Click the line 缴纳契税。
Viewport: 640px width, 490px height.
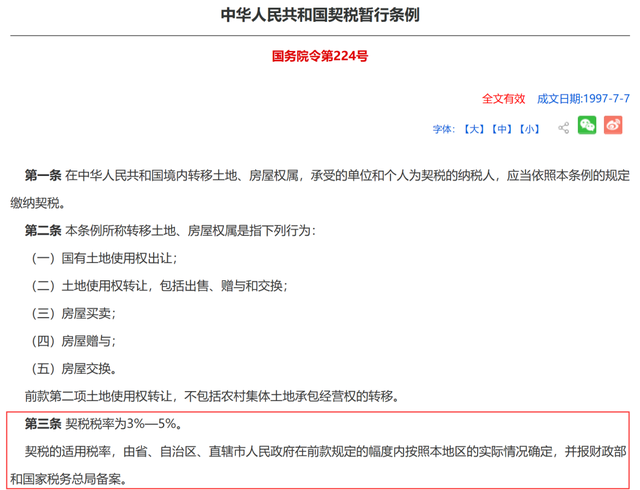[38, 203]
